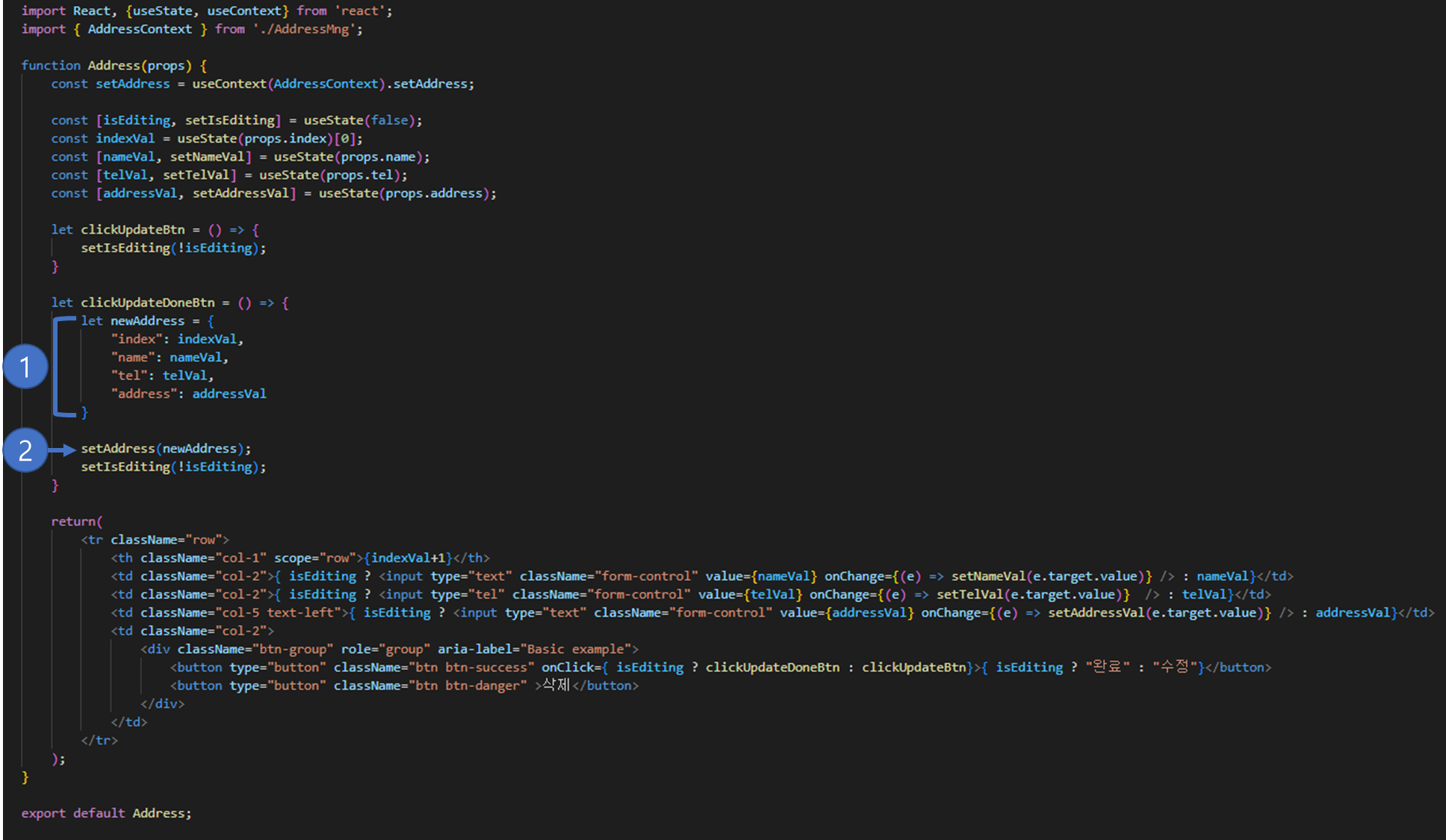Click the blue circle numbered 1
1446x840 pixels.
pyautogui.click(x=25, y=367)
